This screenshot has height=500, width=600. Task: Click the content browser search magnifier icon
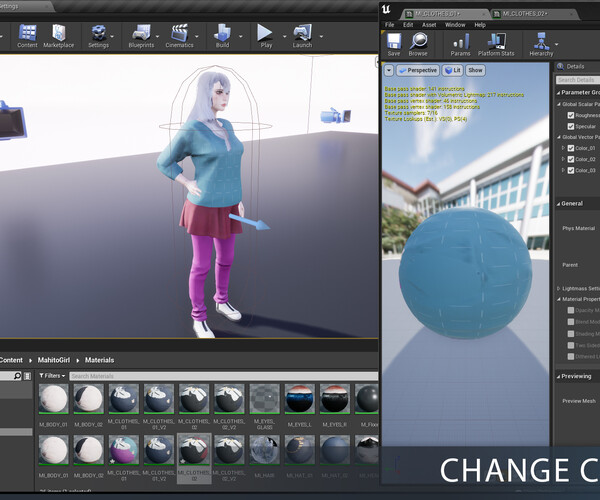(x=17, y=376)
